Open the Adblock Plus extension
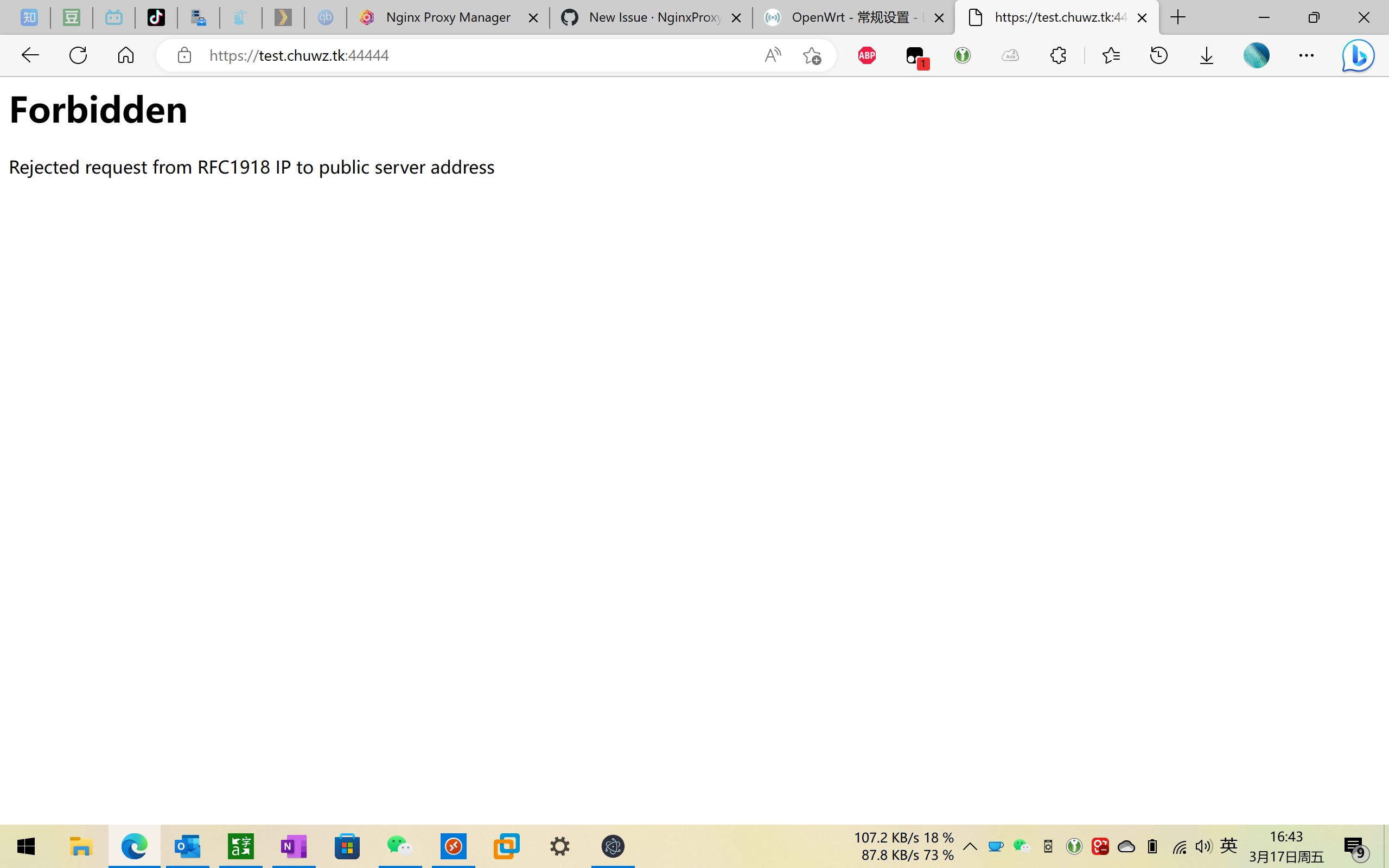Screen dimensions: 1389x868 tap(866, 55)
